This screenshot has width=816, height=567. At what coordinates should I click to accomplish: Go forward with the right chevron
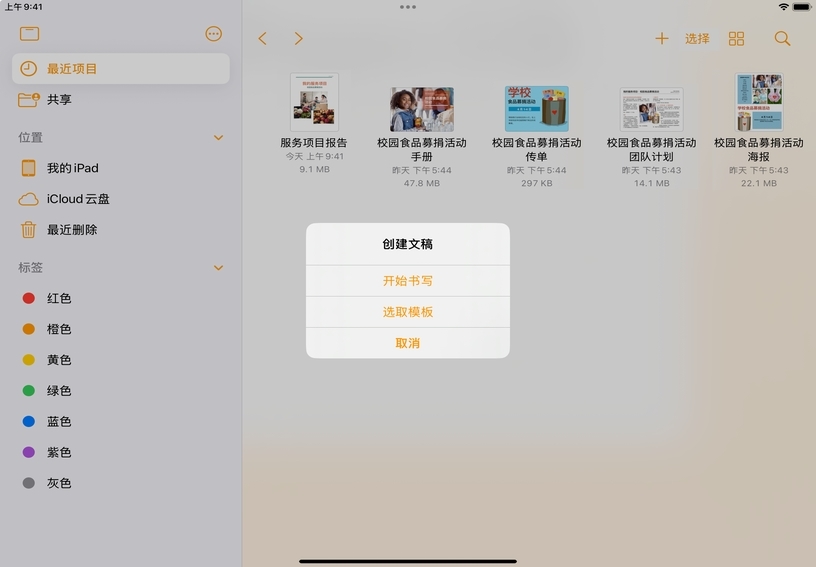298,39
